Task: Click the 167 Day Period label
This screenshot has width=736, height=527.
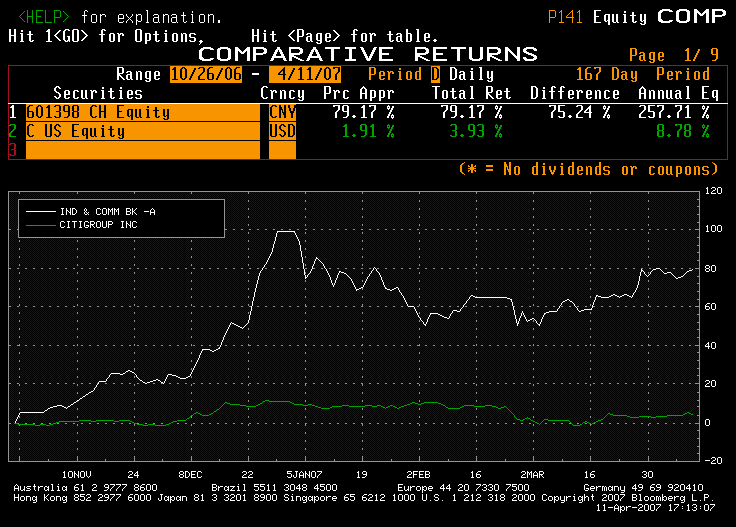Action: pos(643,74)
